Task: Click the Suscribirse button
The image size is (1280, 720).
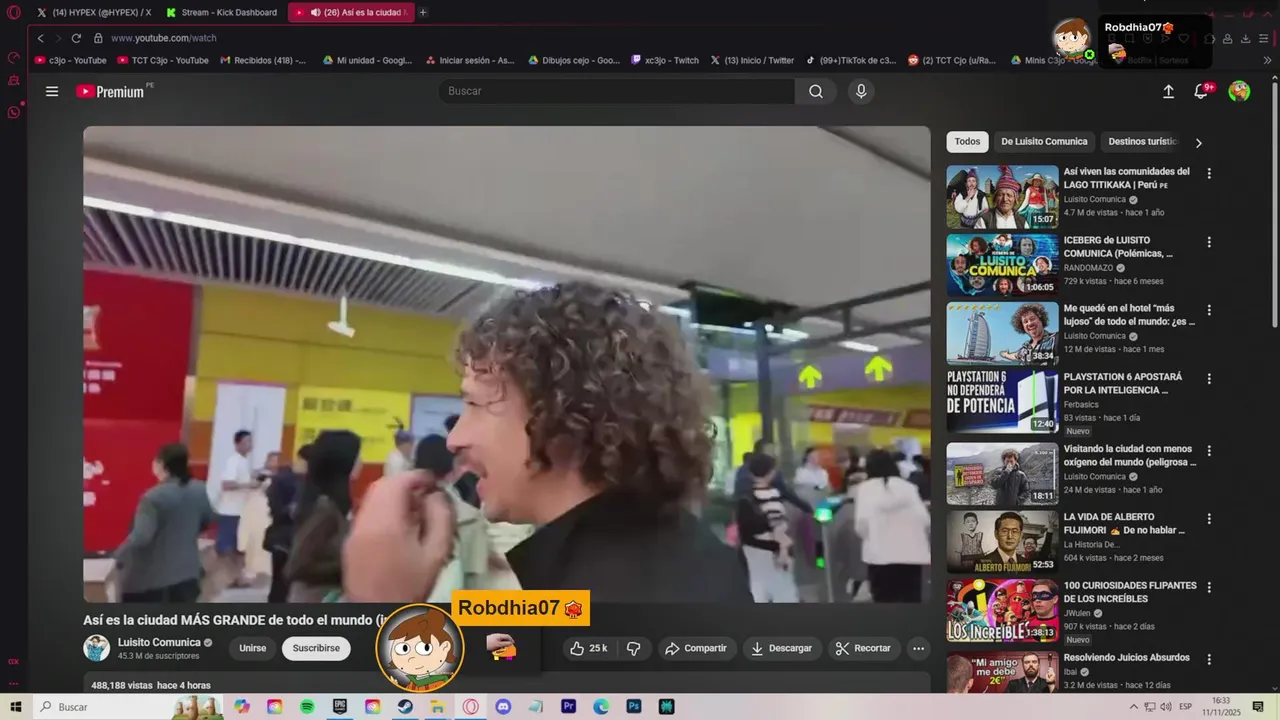Action: pyautogui.click(x=316, y=648)
